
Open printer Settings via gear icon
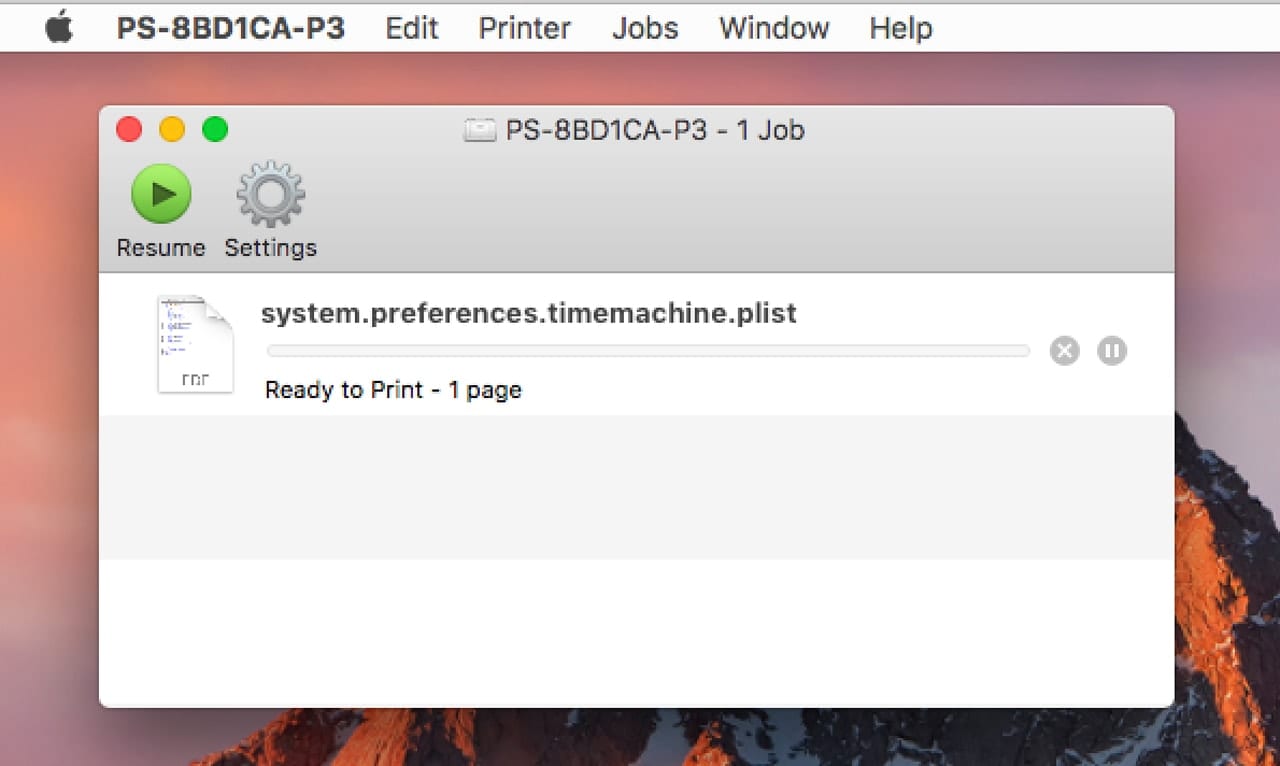click(270, 193)
